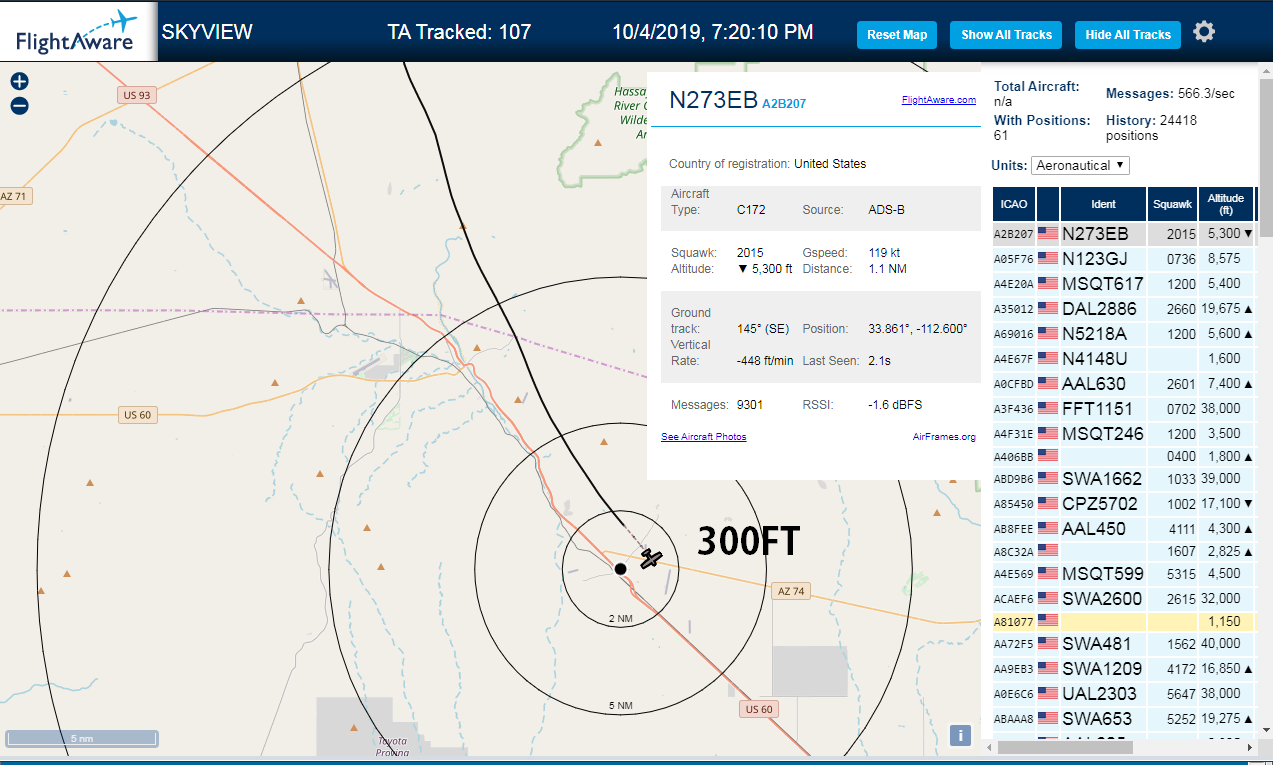This screenshot has height=765, width=1273.
Task: Click the US 93 highway label
Action: click(137, 95)
